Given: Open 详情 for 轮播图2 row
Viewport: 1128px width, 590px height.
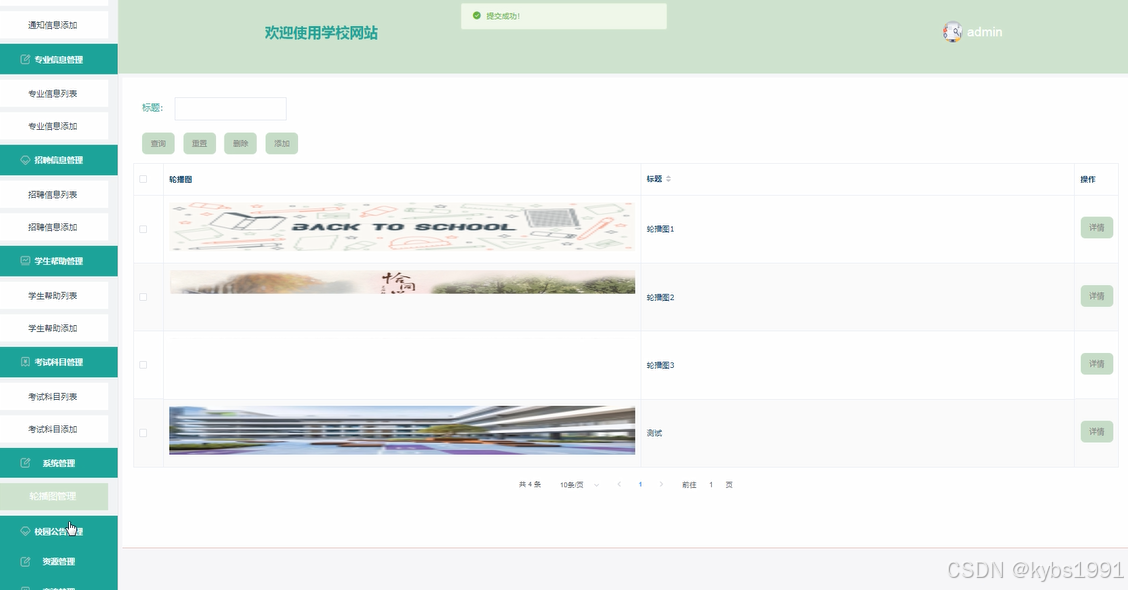Looking at the screenshot, I should coord(1096,296).
